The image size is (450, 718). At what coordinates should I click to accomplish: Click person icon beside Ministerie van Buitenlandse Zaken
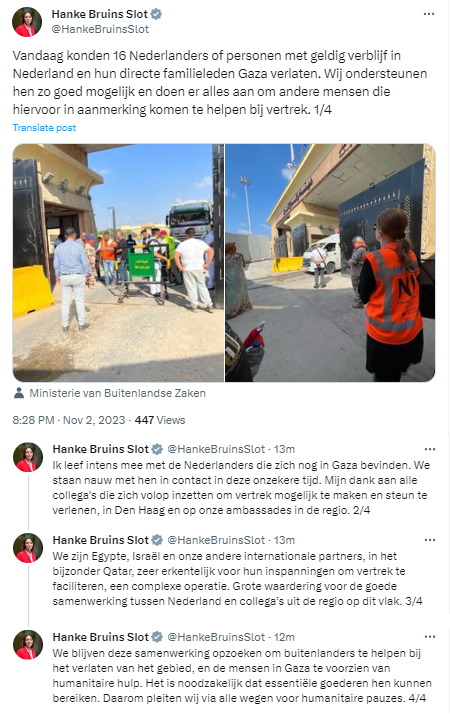pos(19,393)
